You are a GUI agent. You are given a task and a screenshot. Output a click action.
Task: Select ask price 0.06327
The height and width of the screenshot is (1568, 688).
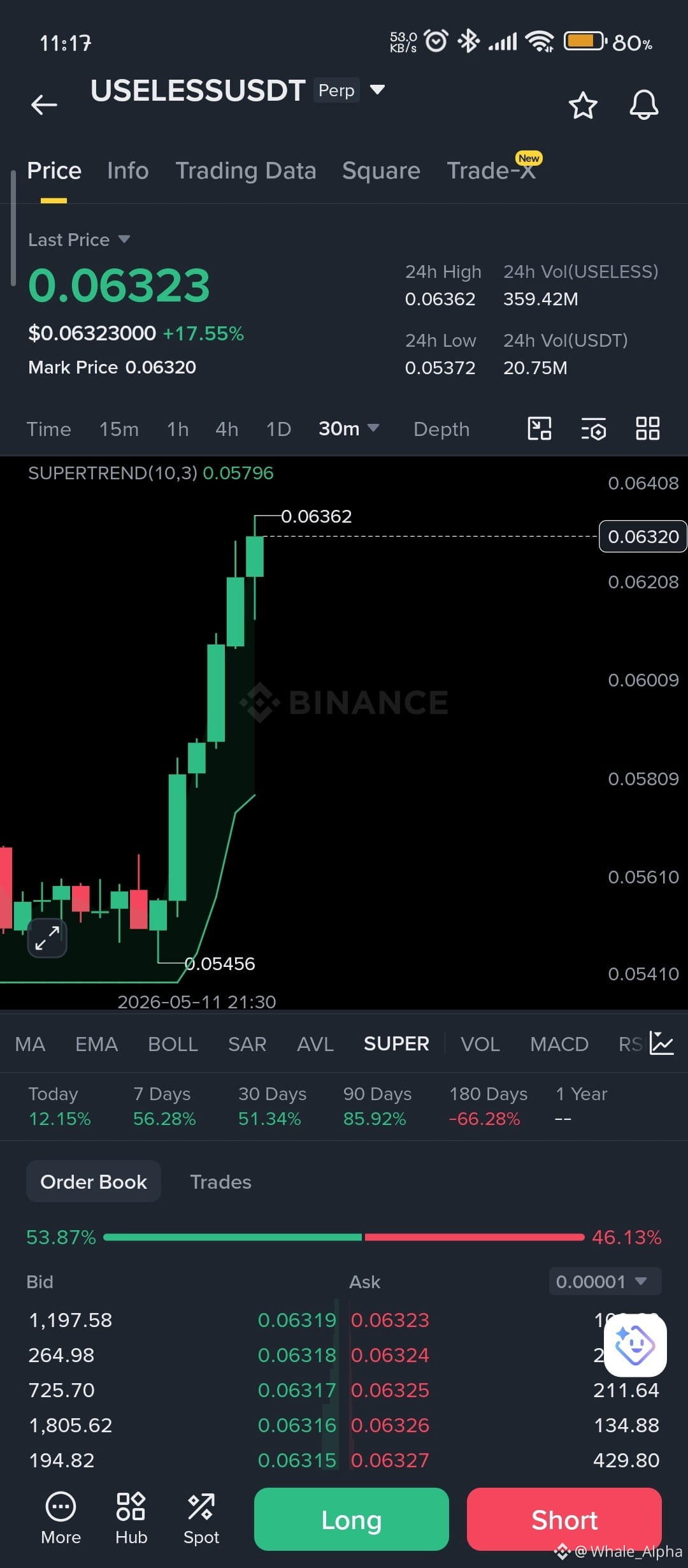coord(390,1460)
